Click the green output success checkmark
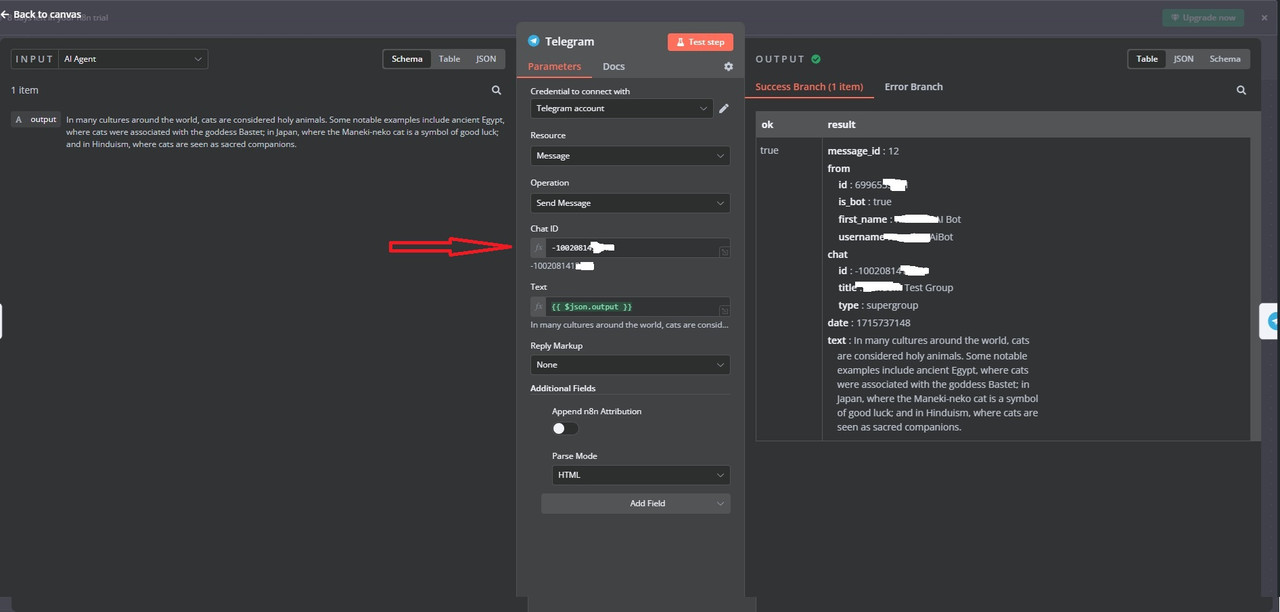This screenshot has width=1280, height=612. (816, 59)
